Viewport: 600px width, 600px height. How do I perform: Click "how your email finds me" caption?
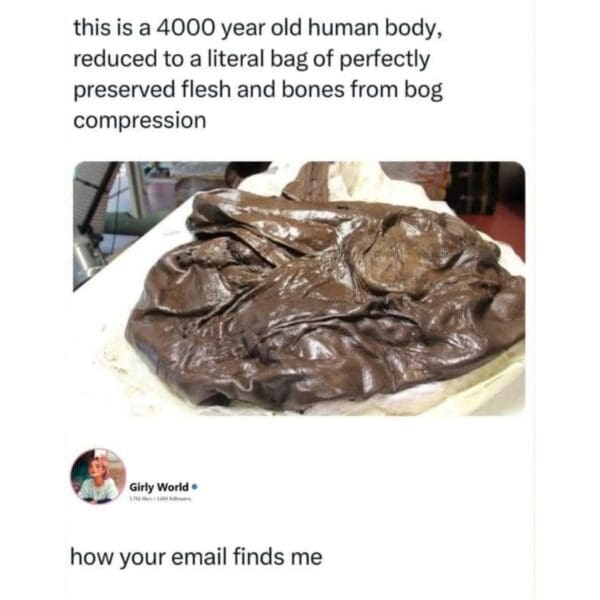[x=195, y=556]
